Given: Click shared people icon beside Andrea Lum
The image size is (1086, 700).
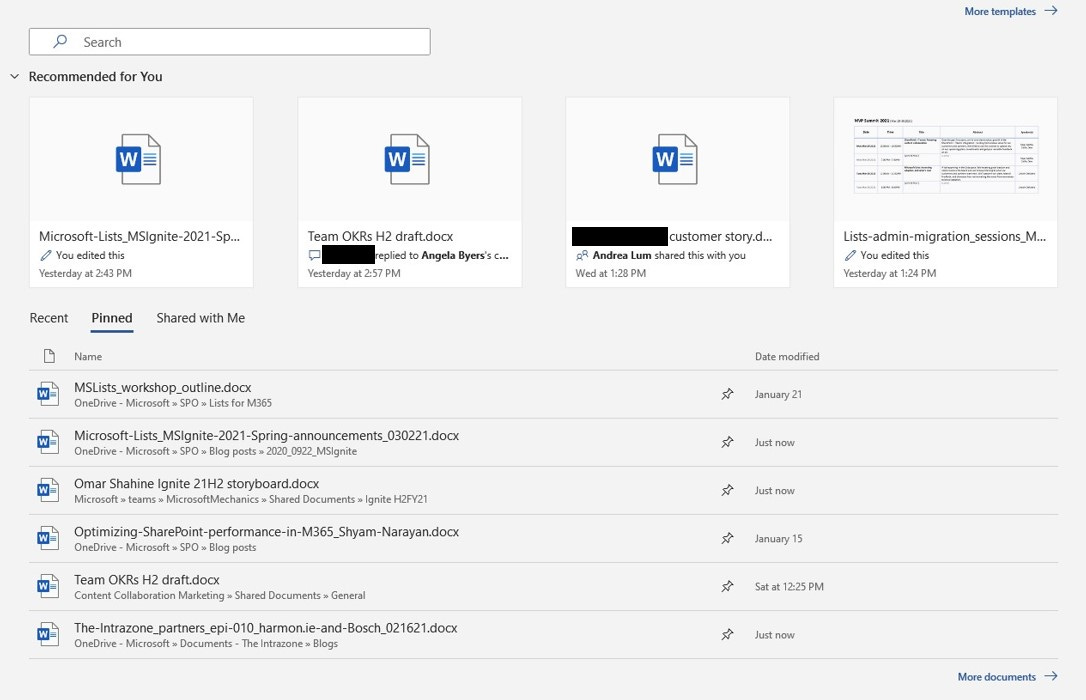Looking at the screenshot, I should [582, 255].
